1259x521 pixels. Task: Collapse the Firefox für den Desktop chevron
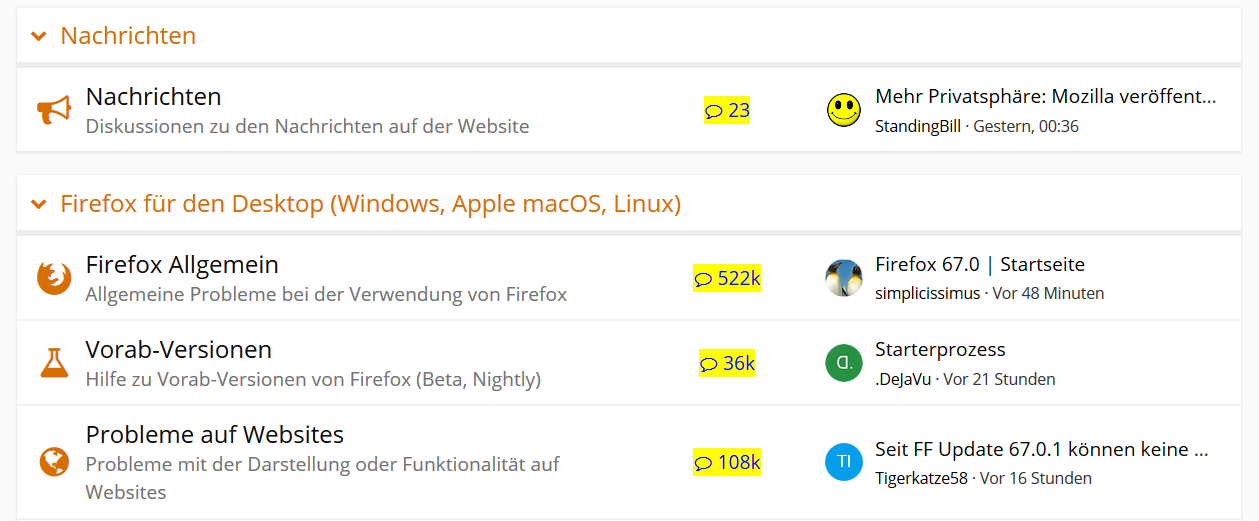tap(39, 205)
